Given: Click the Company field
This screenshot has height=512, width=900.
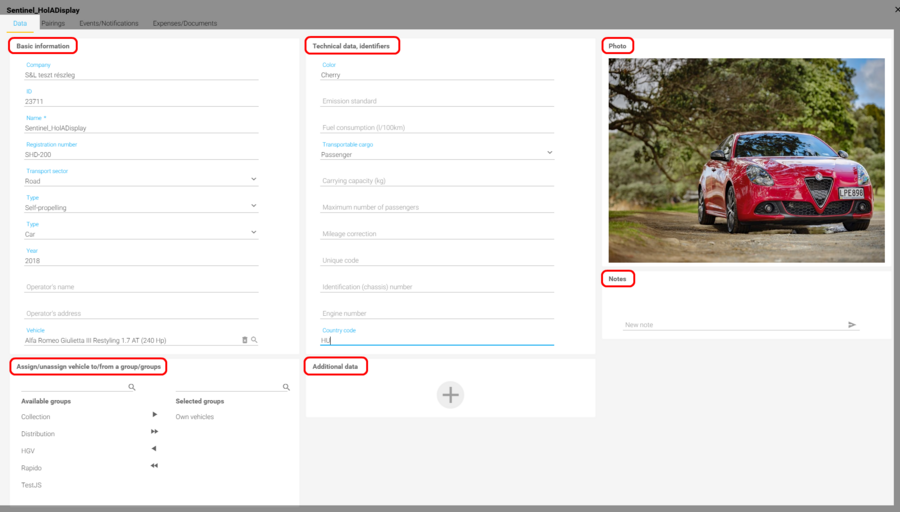Looking at the screenshot, I should coord(141,75).
